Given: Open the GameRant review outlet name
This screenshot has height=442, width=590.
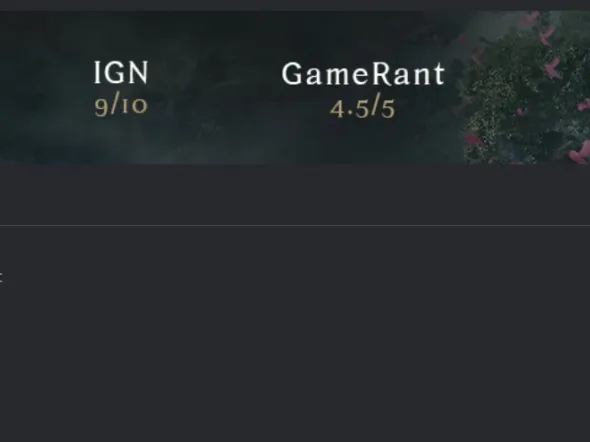Looking at the screenshot, I should (x=363, y=74).
